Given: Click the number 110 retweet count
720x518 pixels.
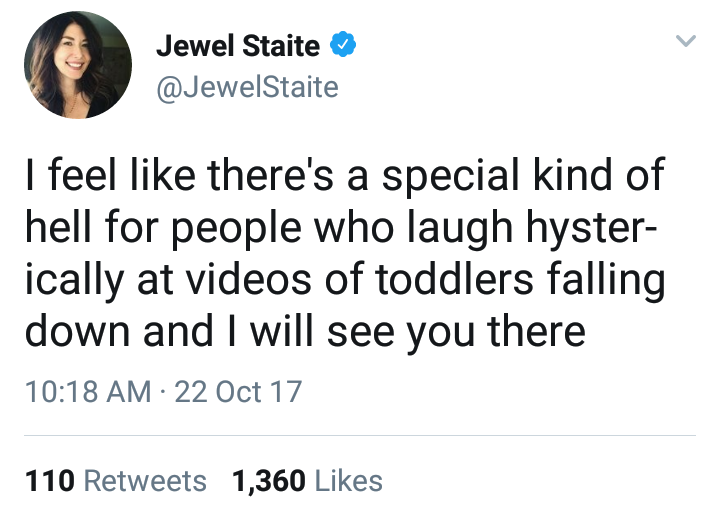Looking at the screenshot, I should (49, 481).
